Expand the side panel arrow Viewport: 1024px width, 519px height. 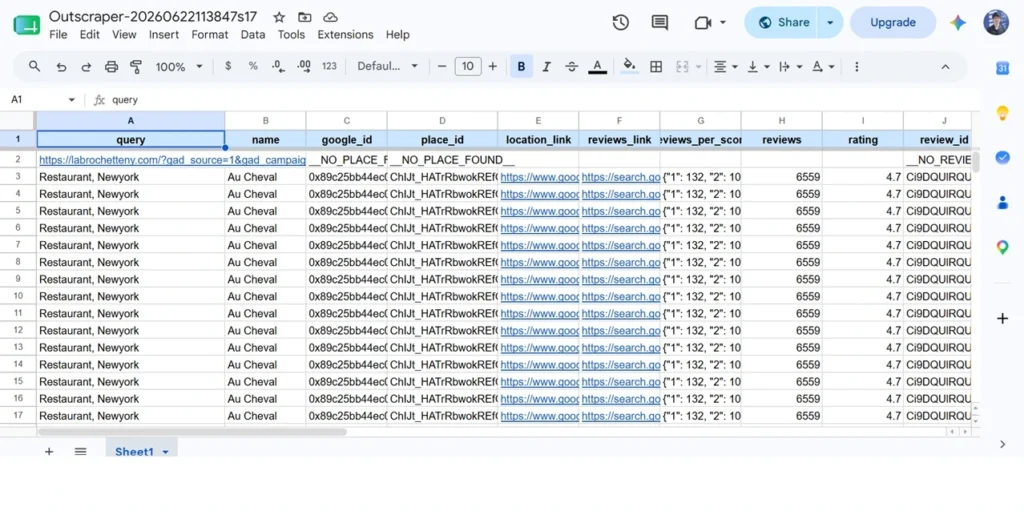pyautogui.click(x=1002, y=445)
